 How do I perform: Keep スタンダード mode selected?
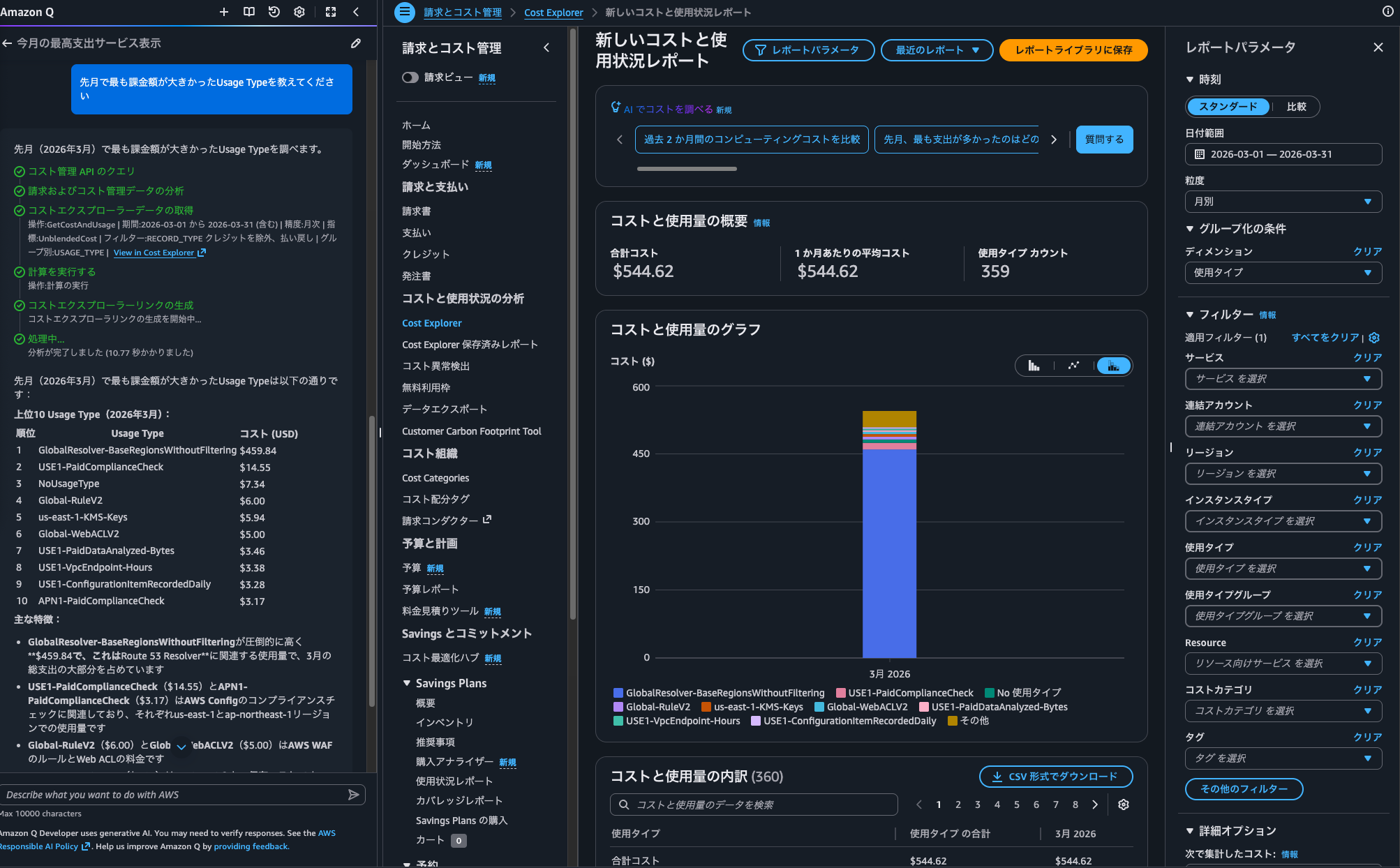pos(1227,106)
